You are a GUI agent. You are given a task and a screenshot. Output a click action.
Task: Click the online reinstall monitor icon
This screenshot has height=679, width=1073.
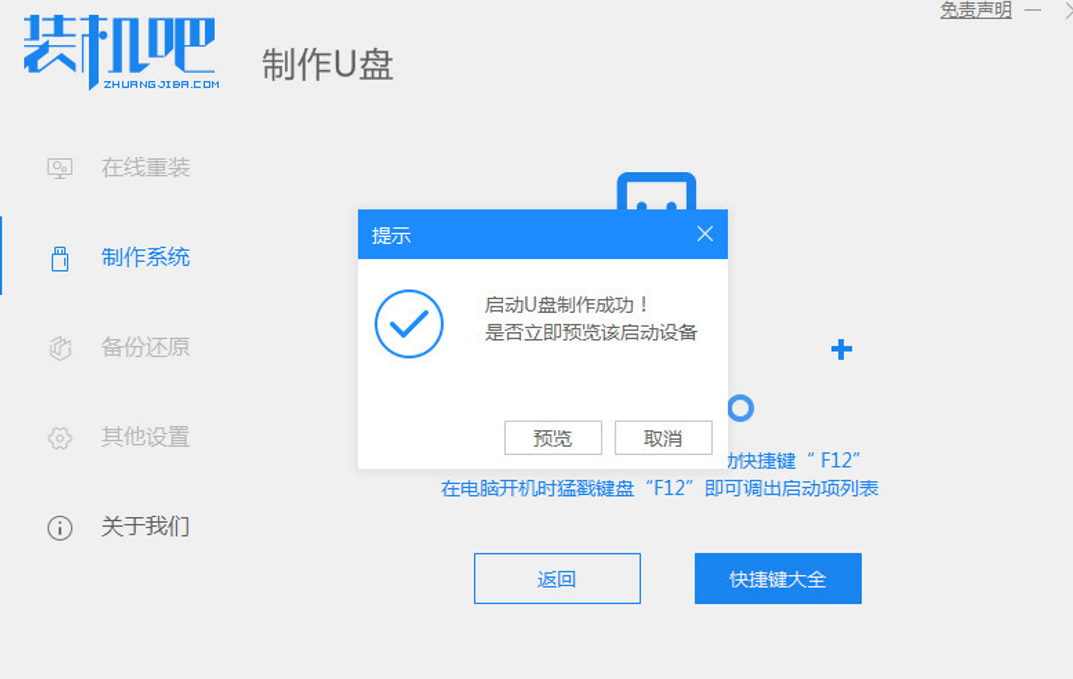point(60,168)
